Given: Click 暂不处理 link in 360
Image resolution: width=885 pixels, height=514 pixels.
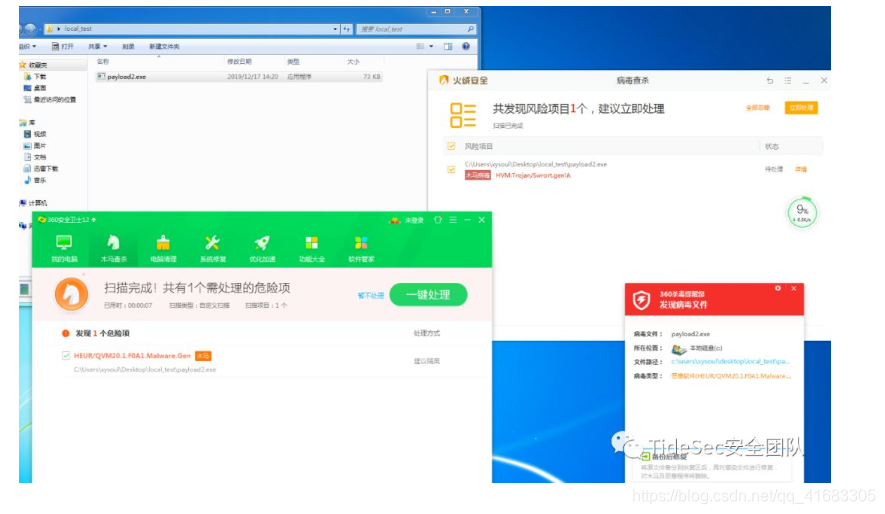Looking at the screenshot, I should (370, 295).
